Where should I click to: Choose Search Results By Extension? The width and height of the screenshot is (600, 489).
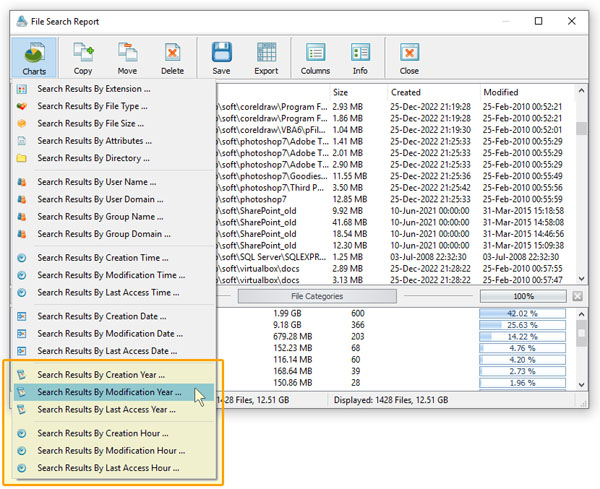pos(114,89)
